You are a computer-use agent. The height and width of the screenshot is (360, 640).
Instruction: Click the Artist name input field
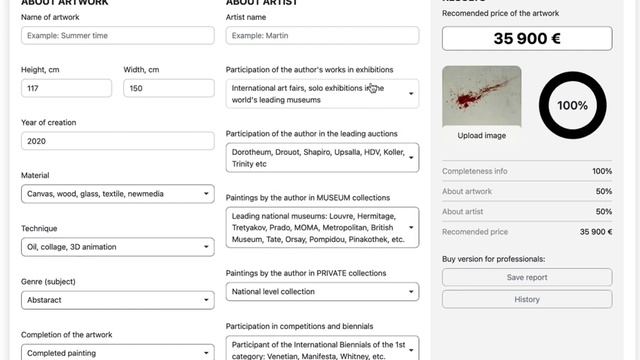322,36
